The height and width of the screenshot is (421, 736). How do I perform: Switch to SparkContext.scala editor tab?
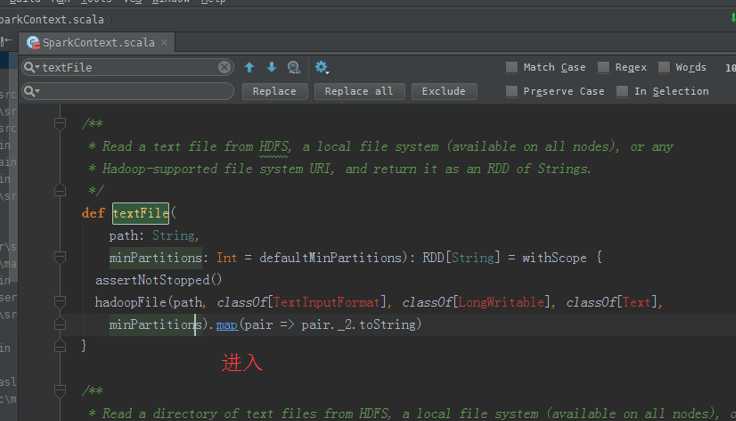[98, 43]
